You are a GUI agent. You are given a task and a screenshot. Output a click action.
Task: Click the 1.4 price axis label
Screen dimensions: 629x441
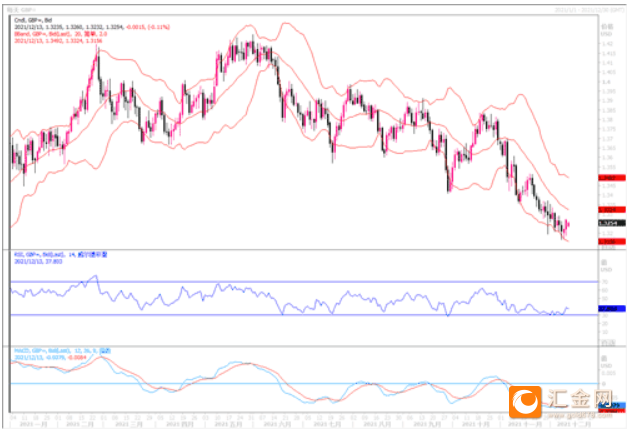pyautogui.click(x=605, y=82)
